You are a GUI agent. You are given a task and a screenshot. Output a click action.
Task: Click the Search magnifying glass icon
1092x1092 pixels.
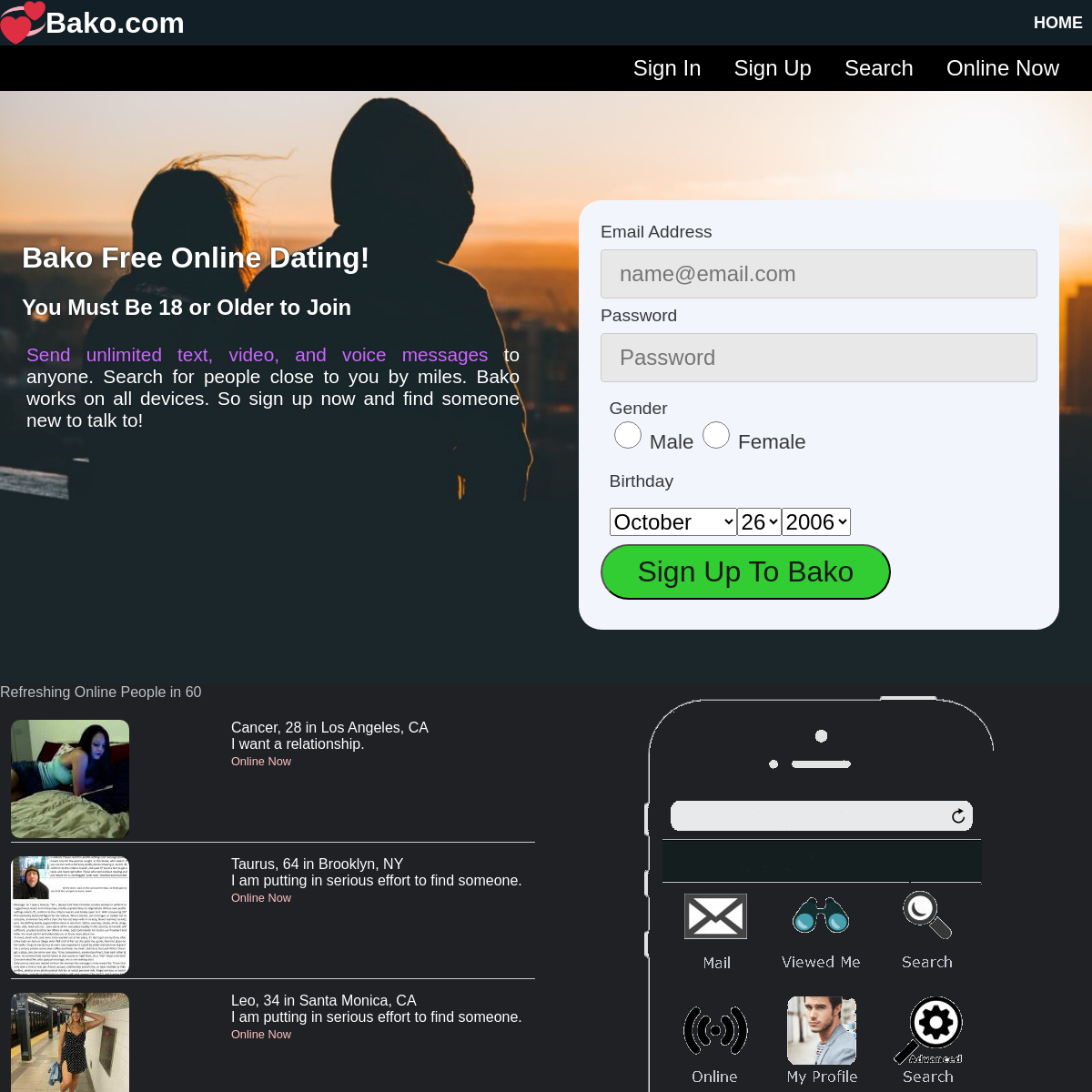tap(926, 915)
